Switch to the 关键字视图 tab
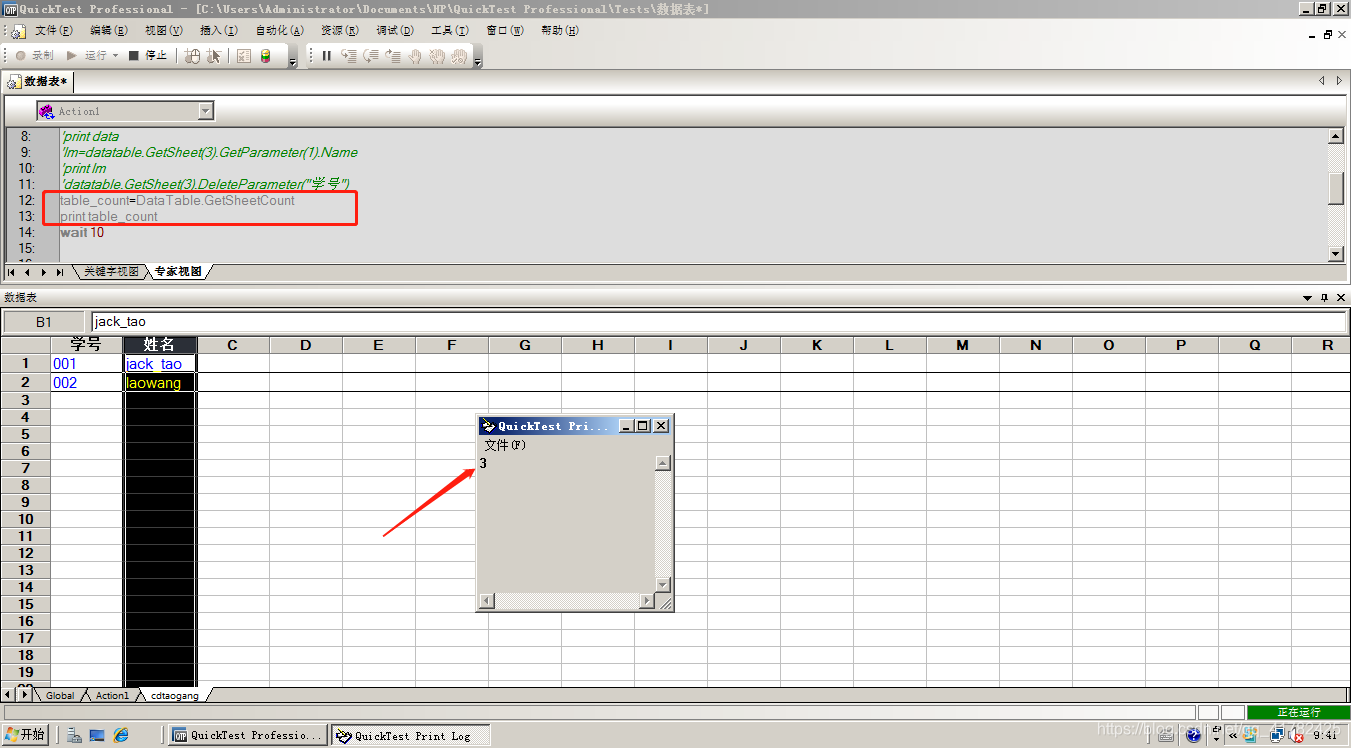Image resolution: width=1351 pixels, height=748 pixels. (x=110, y=272)
